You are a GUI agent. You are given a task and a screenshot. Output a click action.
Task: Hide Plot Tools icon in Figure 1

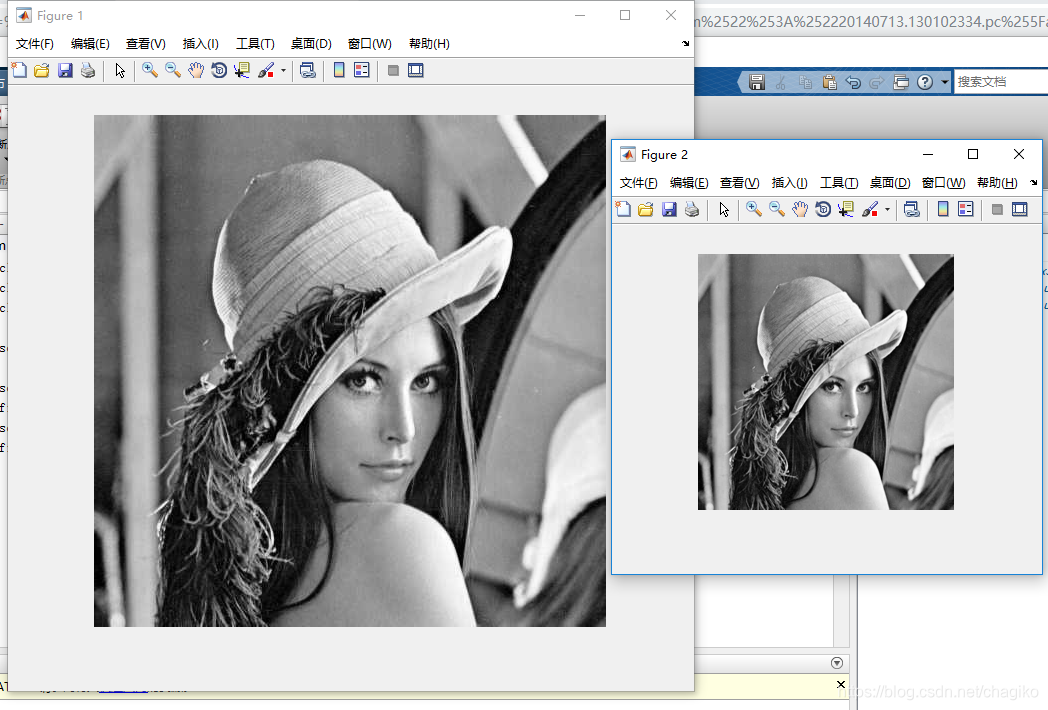(x=393, y=70)
